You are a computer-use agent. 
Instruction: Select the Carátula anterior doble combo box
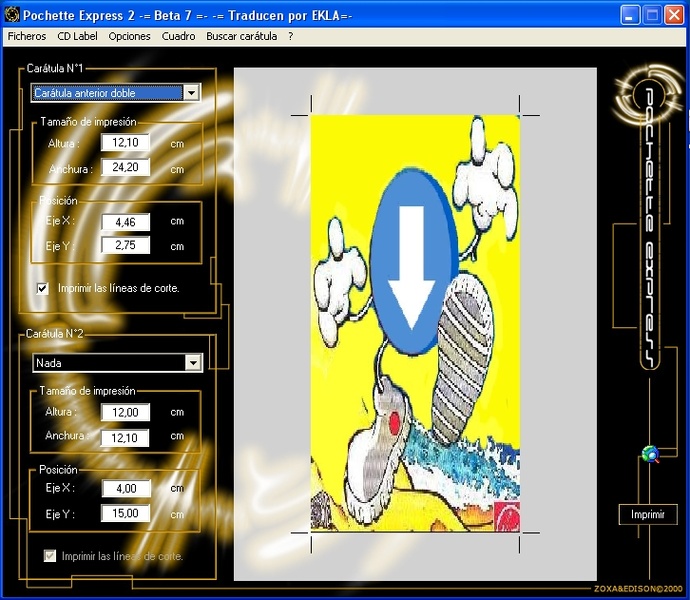pos(116,93)
